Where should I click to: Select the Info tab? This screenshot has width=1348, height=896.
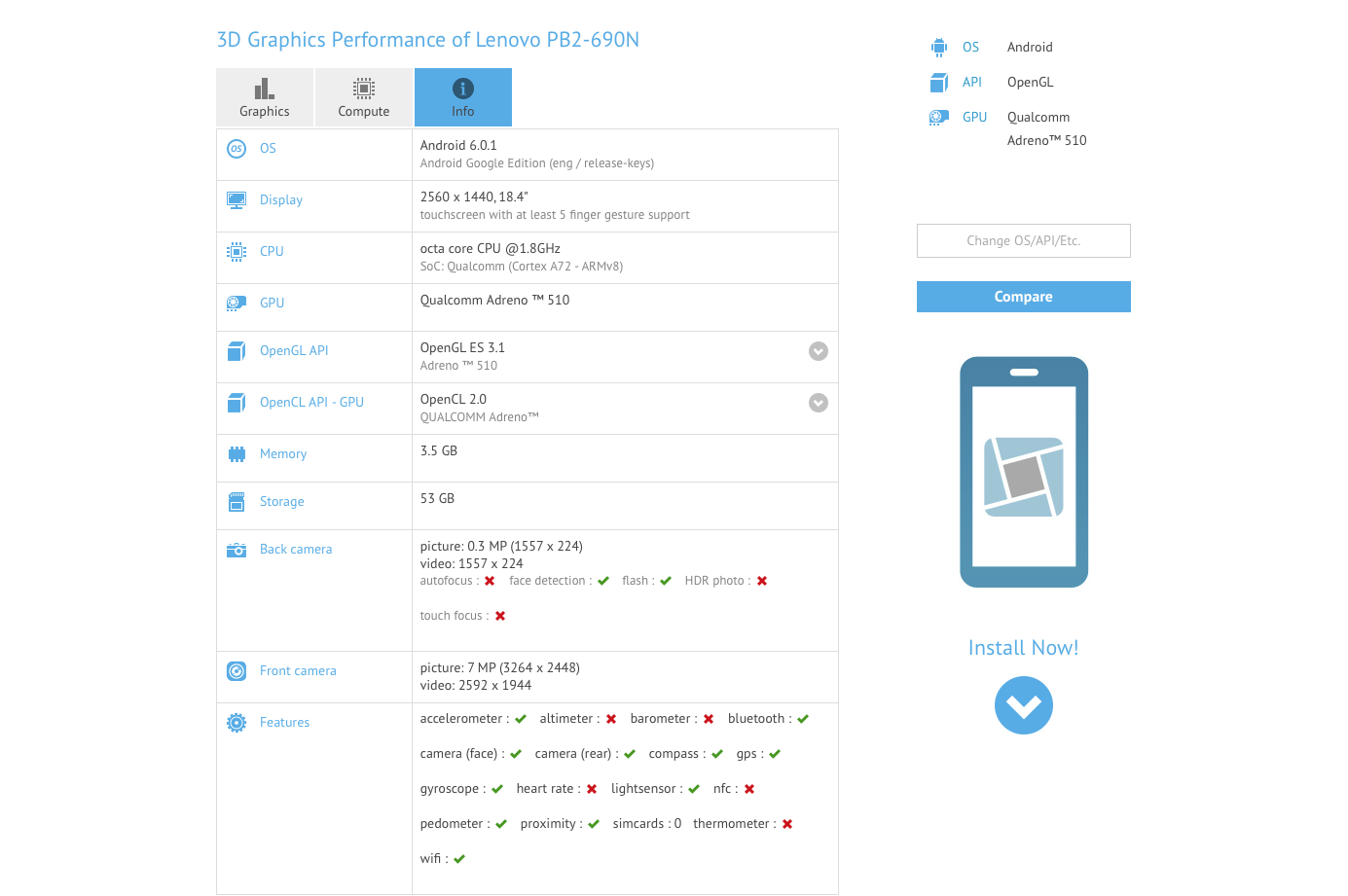(x=463, y=97)
